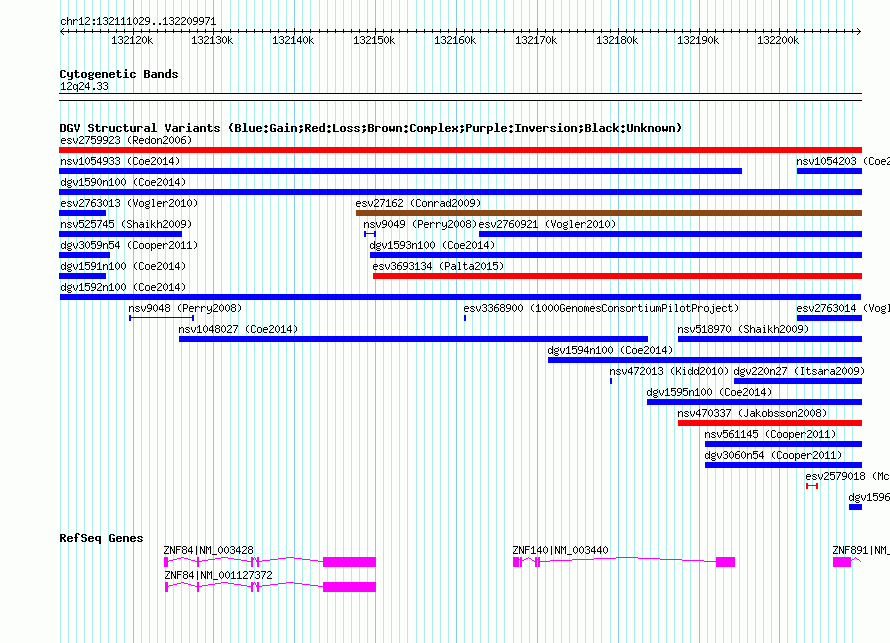Image resolution: width=890 pixels, height=643 pixels.
Task: Select the nsv518970 (Shaikh2009) variant label
Action: (x=743, y=329)
